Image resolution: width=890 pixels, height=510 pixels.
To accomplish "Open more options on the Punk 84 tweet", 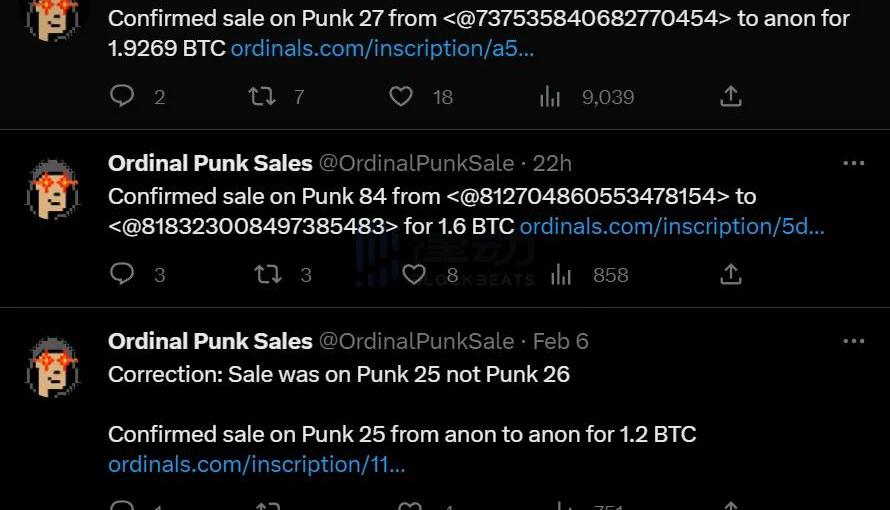I will (x=853, y=163).
